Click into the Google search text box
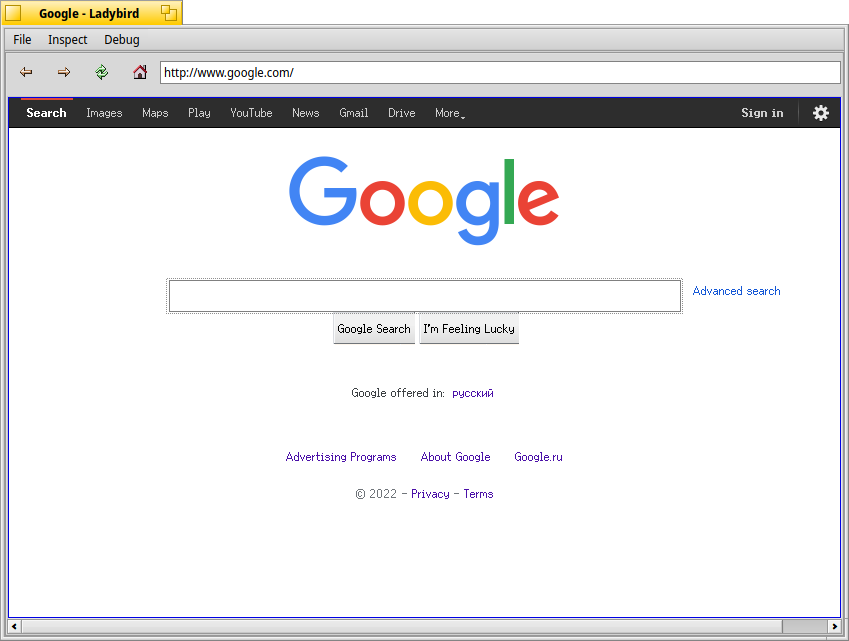849x641 pixels. 424,296
